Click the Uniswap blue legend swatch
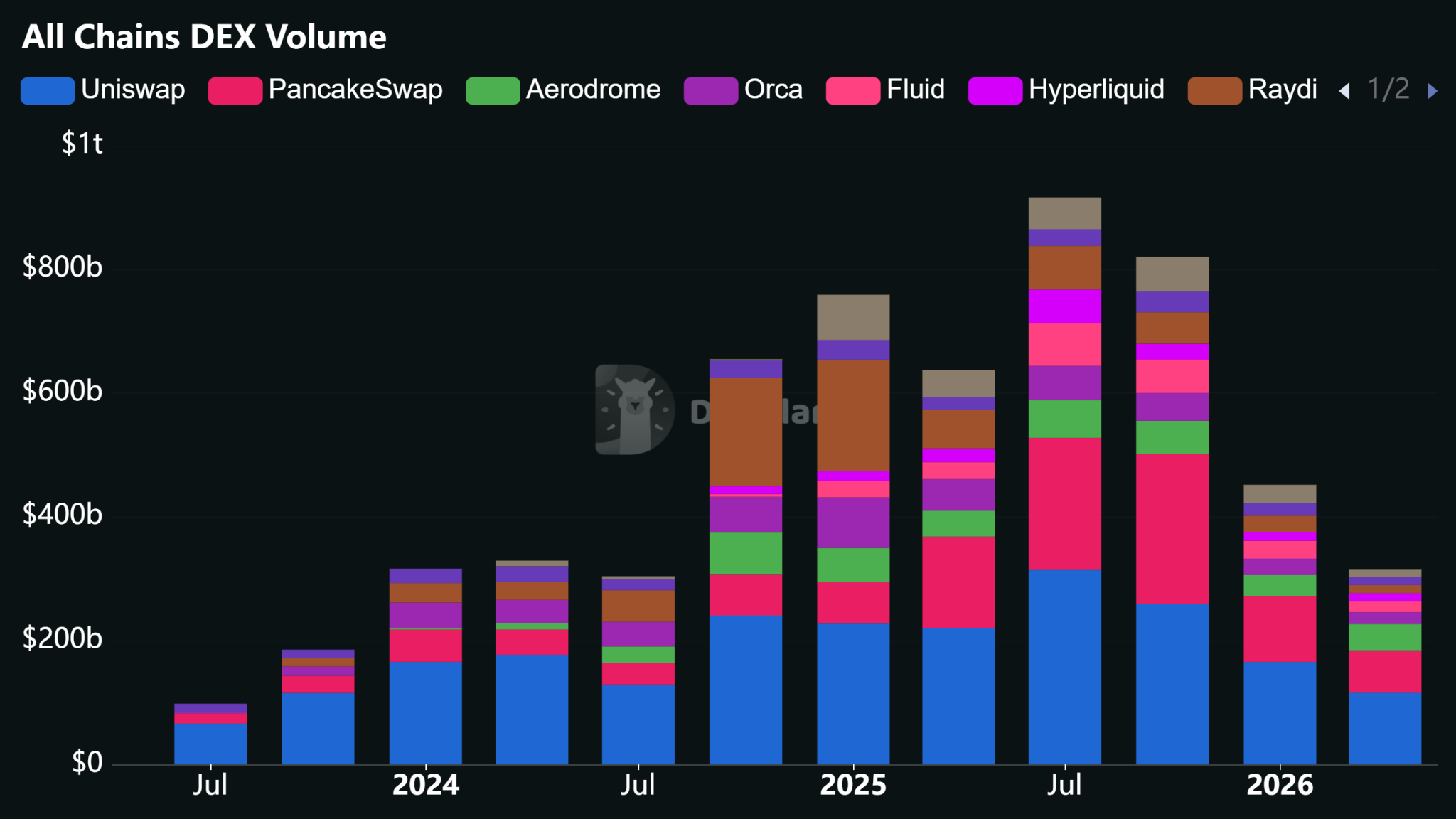The height and width of the screenshot is (819, 1456). click(x=48, y=91)
